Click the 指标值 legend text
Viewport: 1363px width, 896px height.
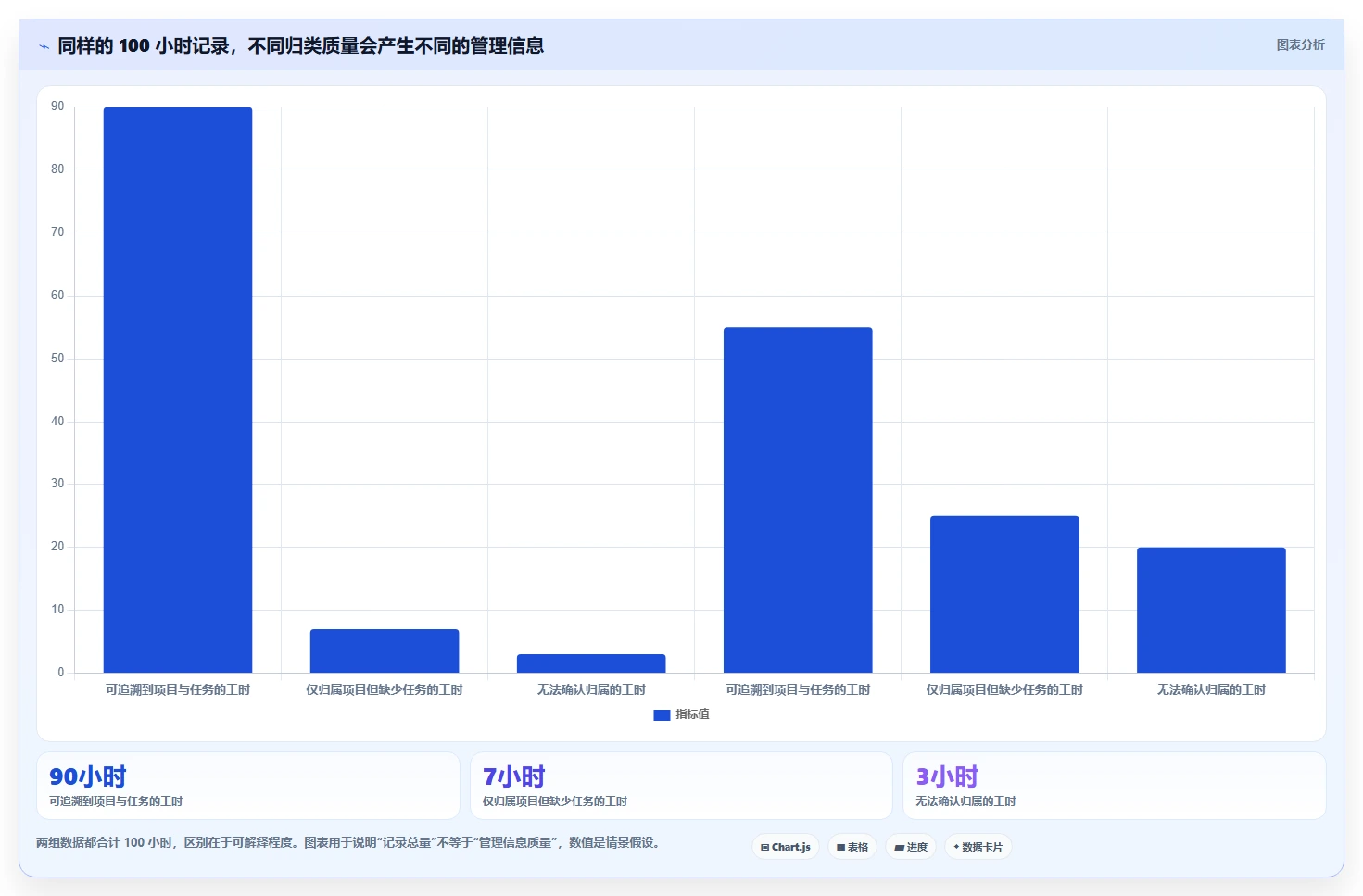click(x=692, y=714)
